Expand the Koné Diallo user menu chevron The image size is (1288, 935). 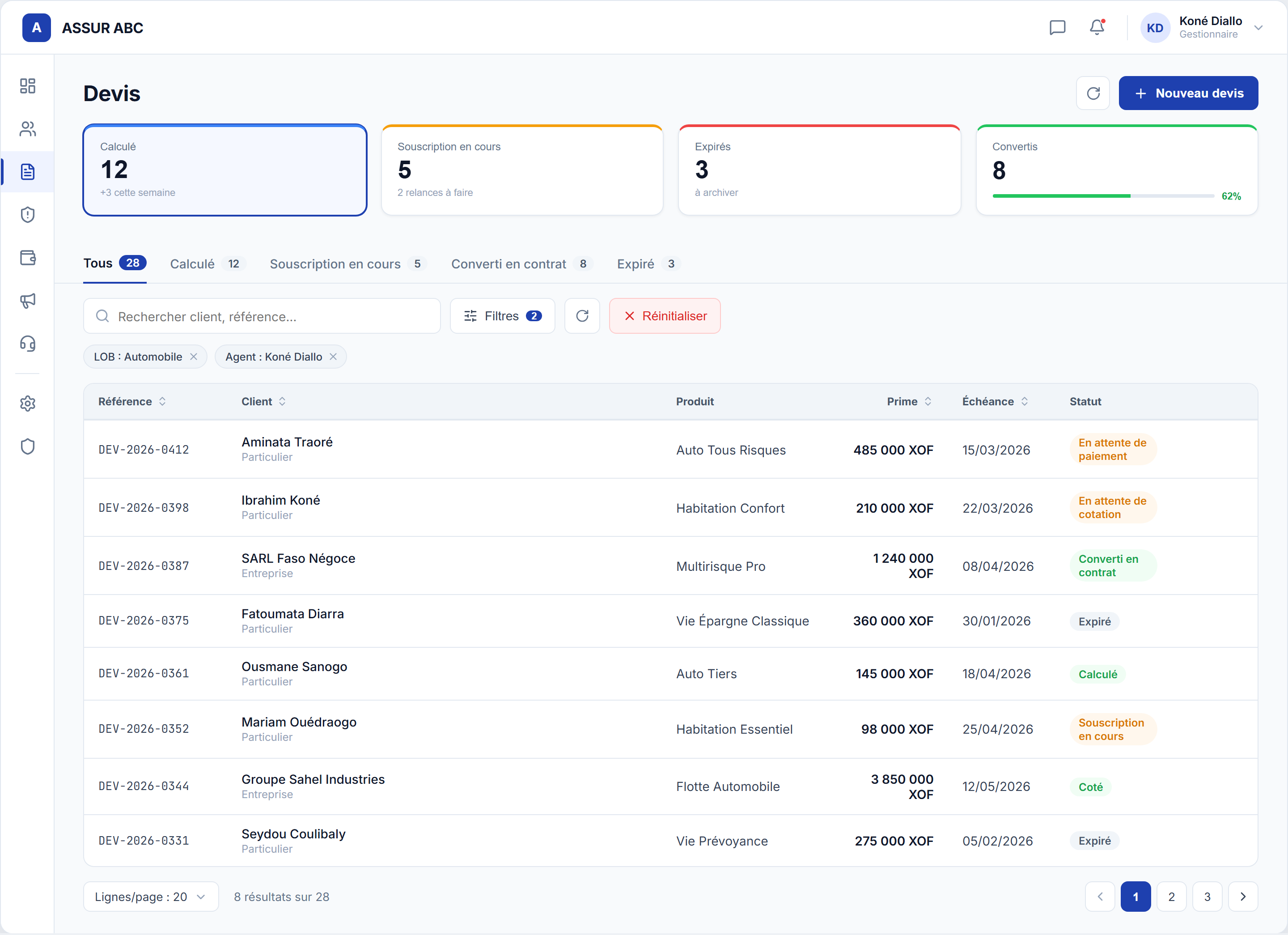click(1258, 27)
